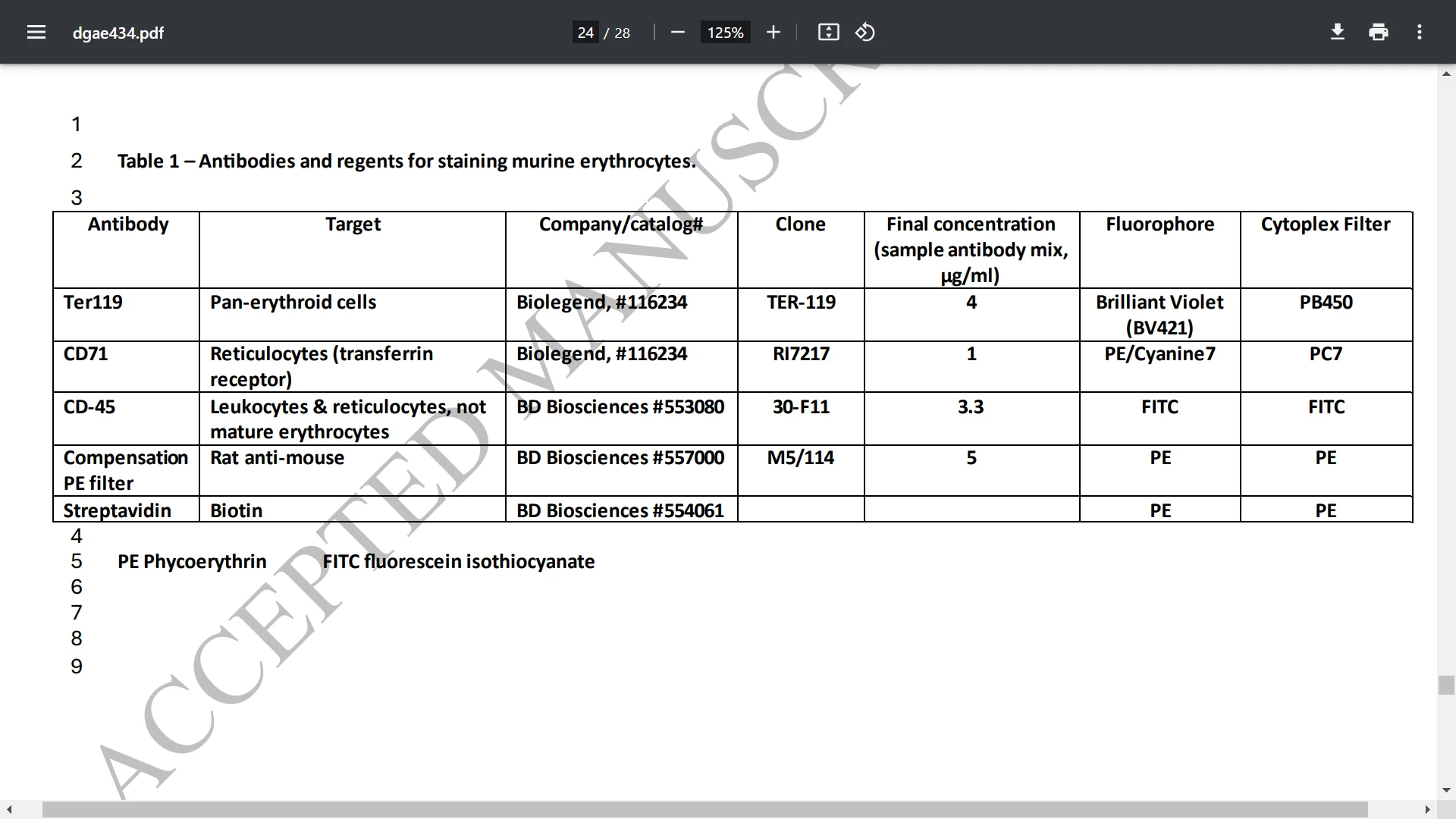Click the vertical scrollbar up arrow

(1446, 74)
